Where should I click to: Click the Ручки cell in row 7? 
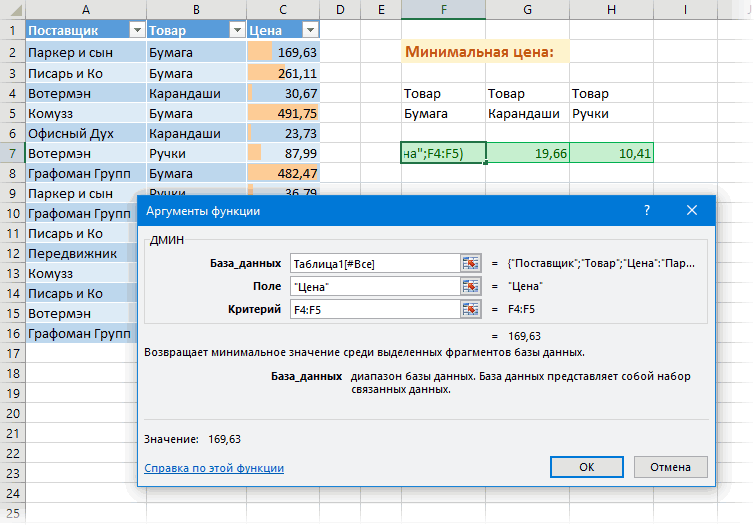point(196,153)
